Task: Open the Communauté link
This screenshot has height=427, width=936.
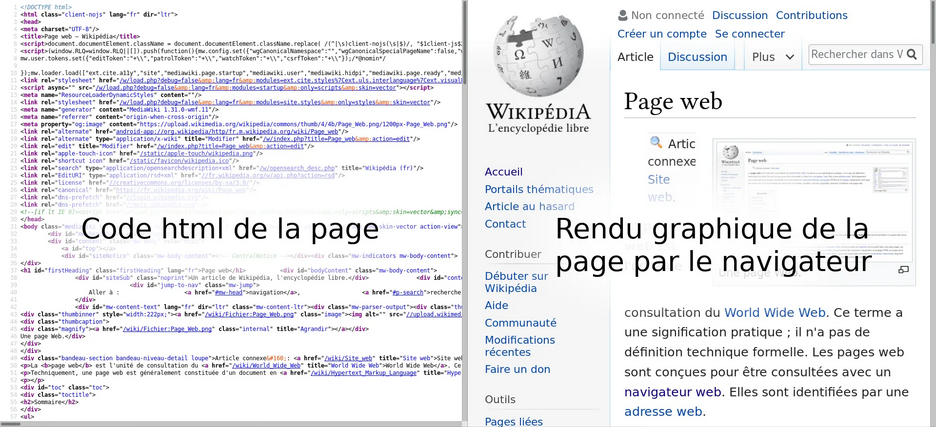Action: 521,322
